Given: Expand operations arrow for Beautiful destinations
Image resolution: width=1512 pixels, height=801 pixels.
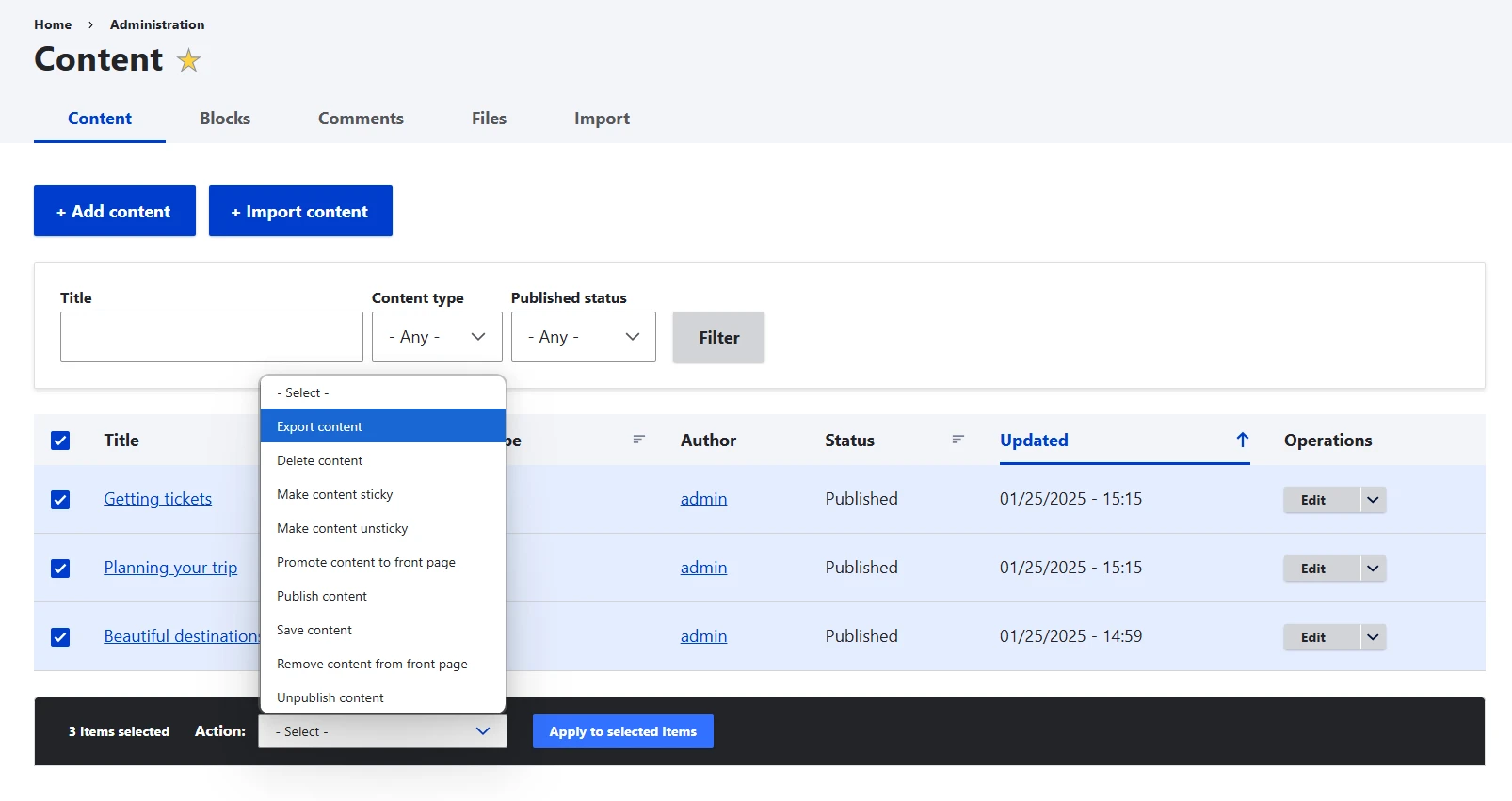Looking at the screenshot, I should pos(1373,637).
